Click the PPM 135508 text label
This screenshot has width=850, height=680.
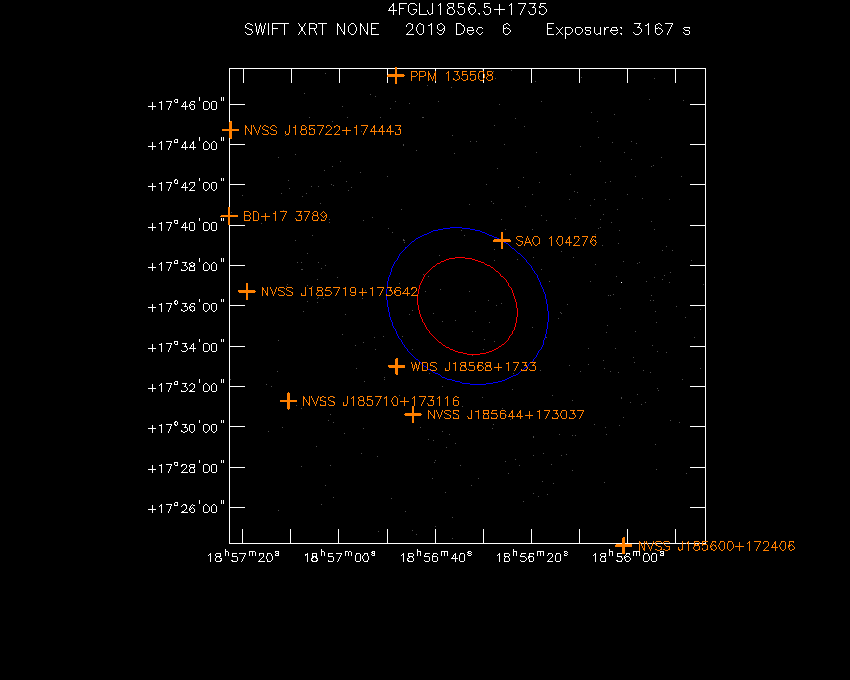452,76
